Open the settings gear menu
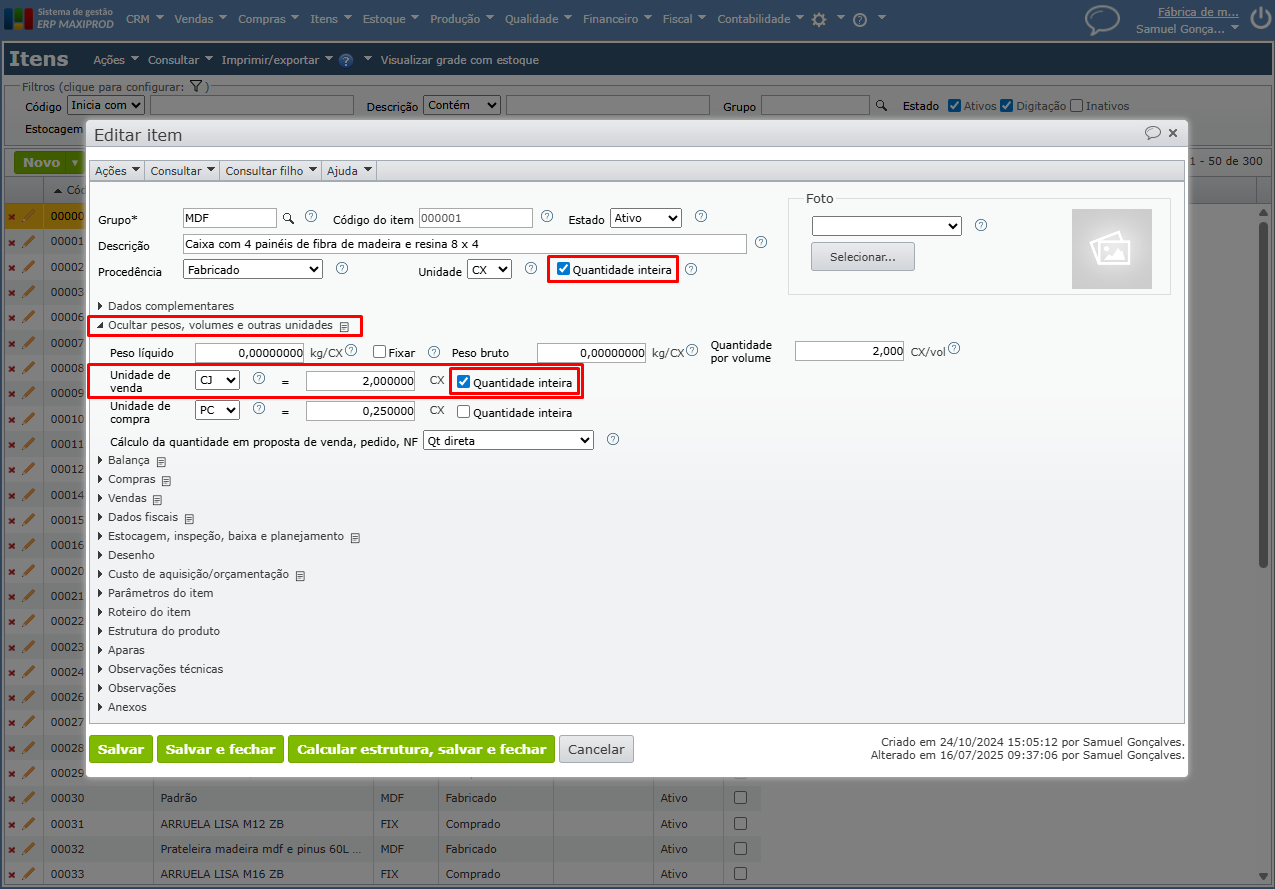The height and width of the screenshot is (889, 1275). (x=819, y=19)
